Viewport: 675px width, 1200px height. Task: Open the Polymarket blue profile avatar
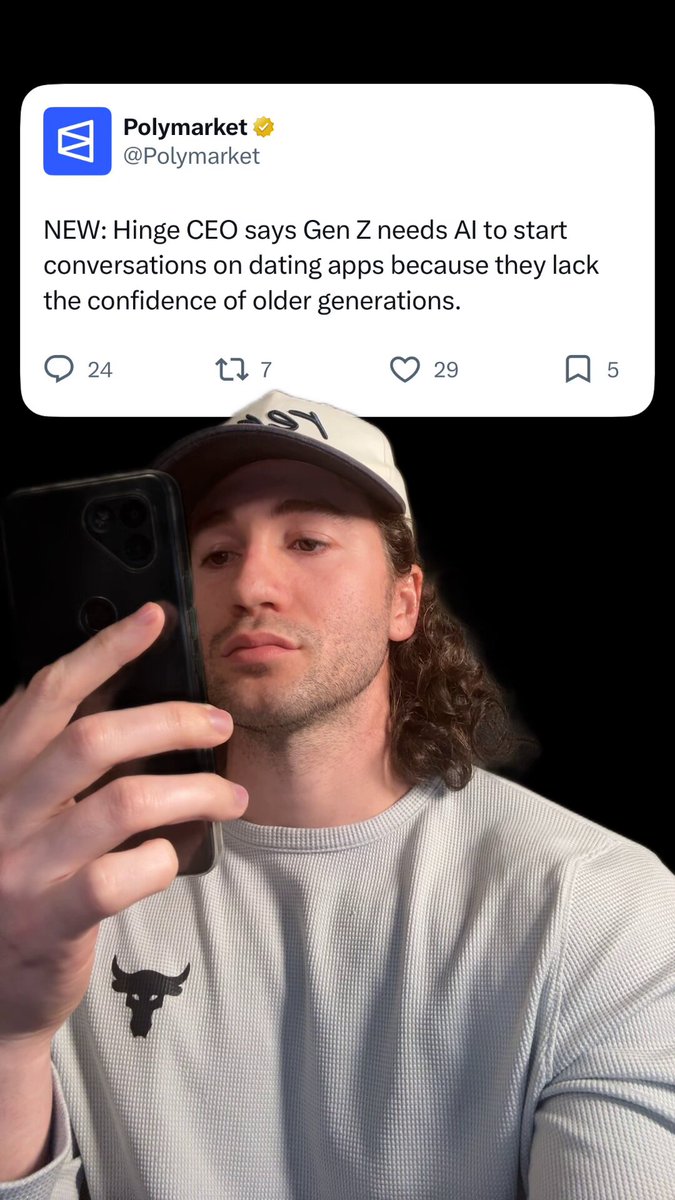pyautogui.click(x=77, y=141)
